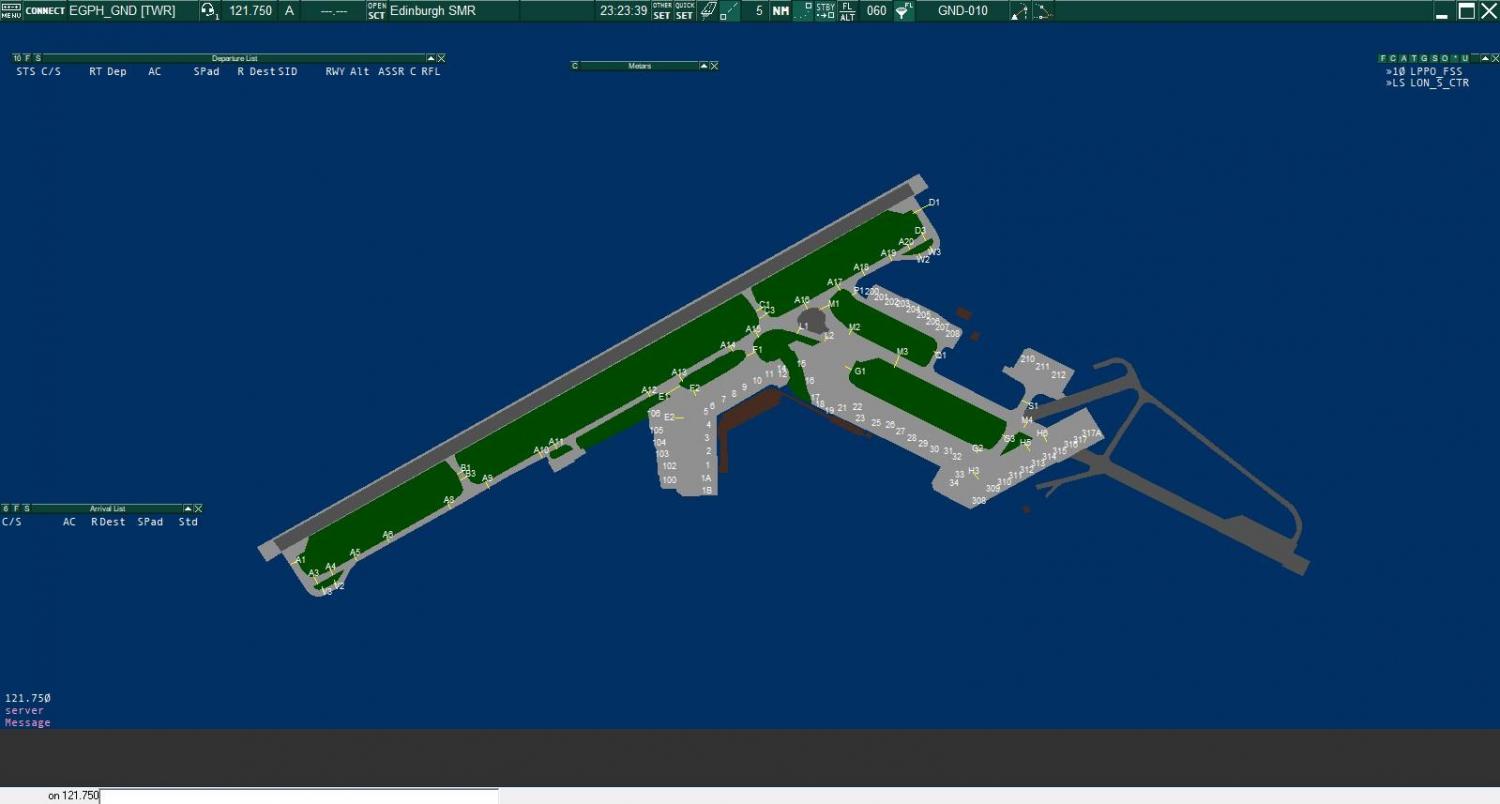Click the message input field at bottom

298,796
